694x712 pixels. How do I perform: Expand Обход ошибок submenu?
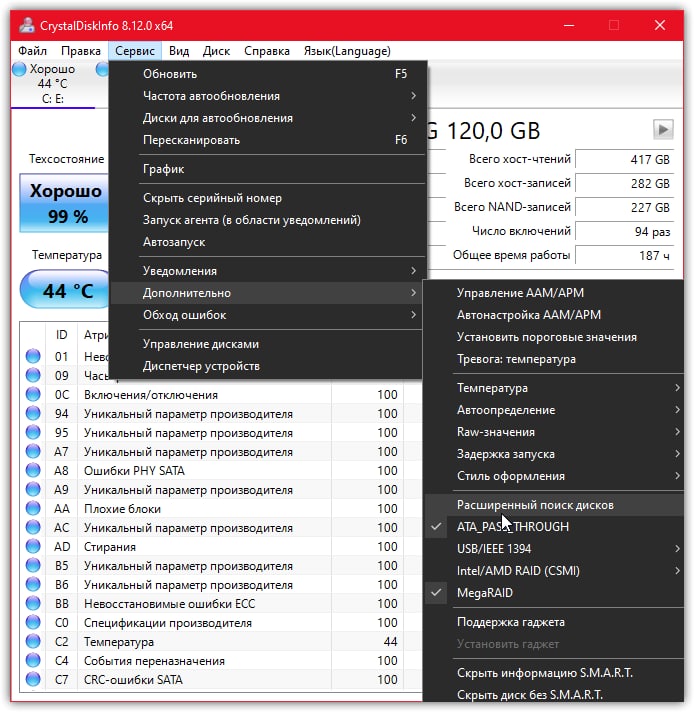point(267,315)
